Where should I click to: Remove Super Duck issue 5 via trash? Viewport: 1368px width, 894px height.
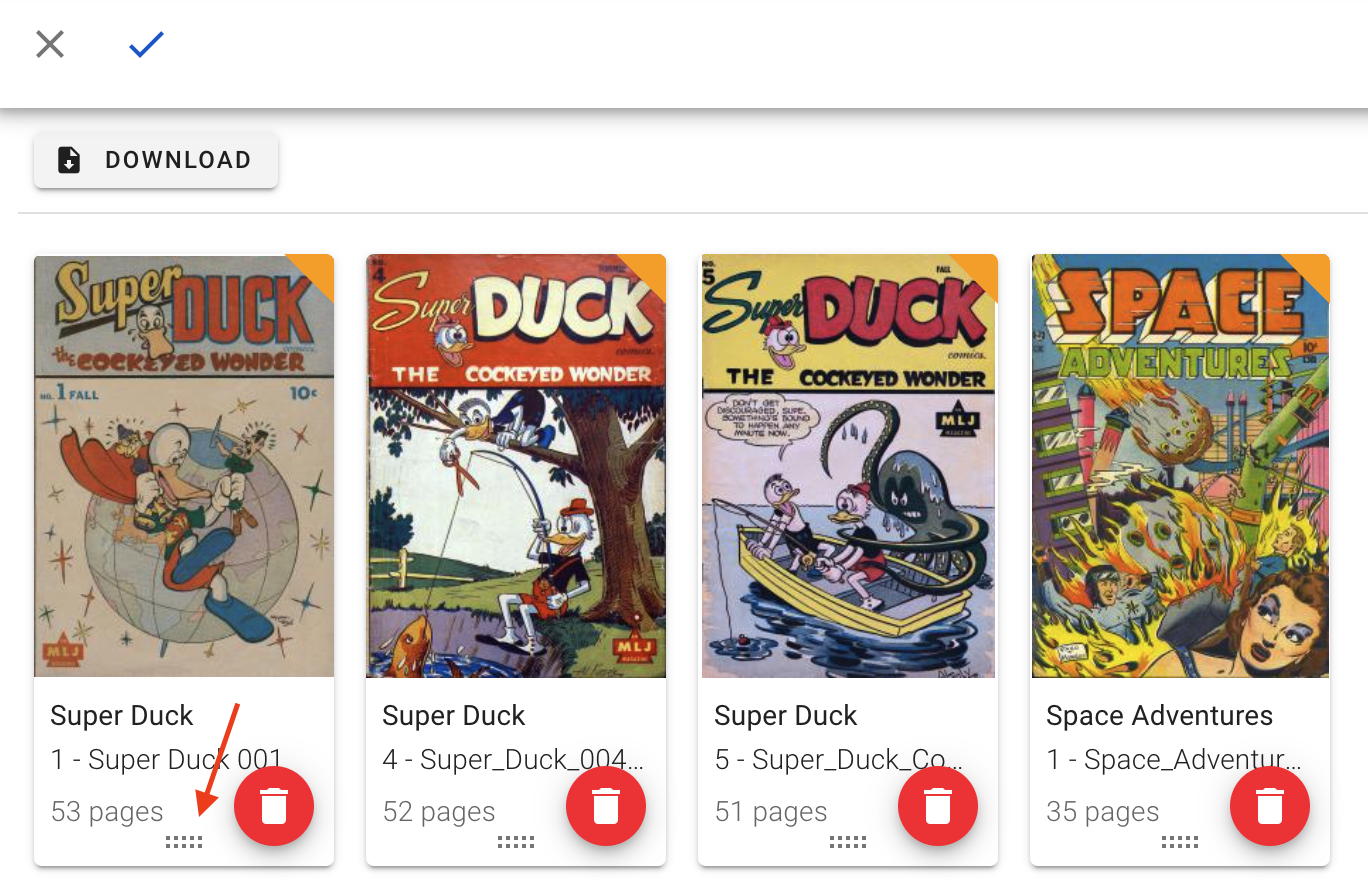938,807
